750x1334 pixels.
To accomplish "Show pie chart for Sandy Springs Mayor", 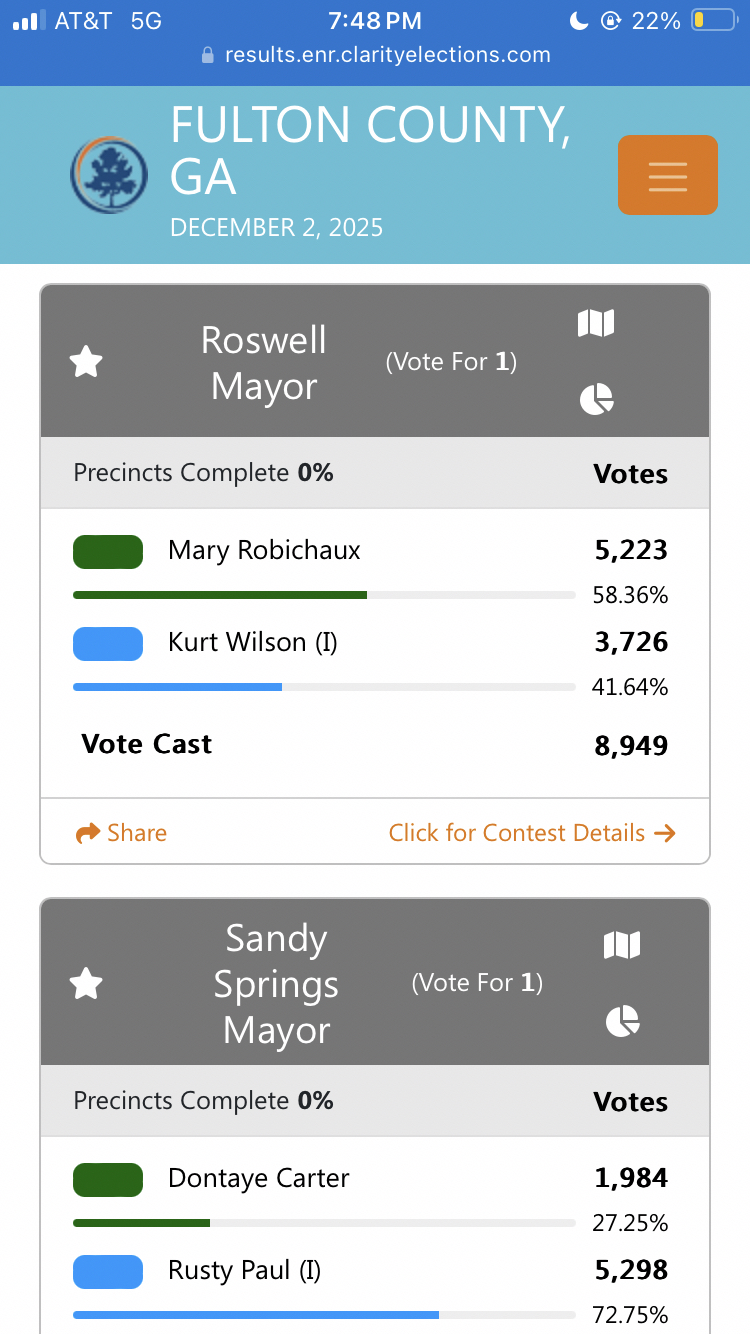I will click(622, 1021).
